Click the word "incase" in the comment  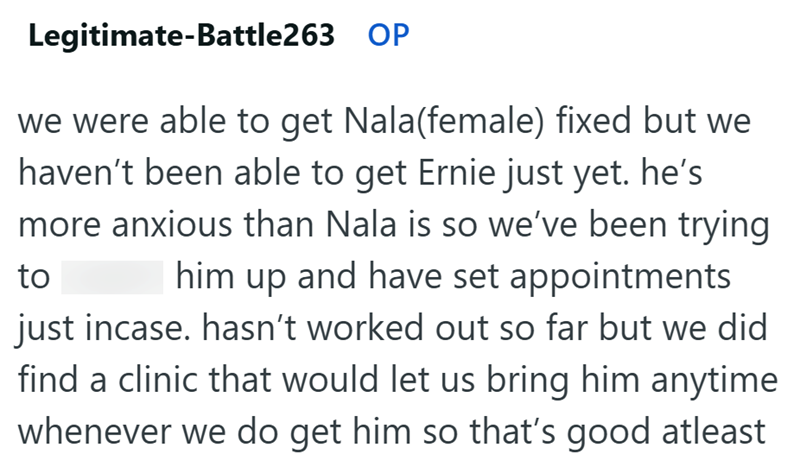pyautogui.click(x=130, y=326)
